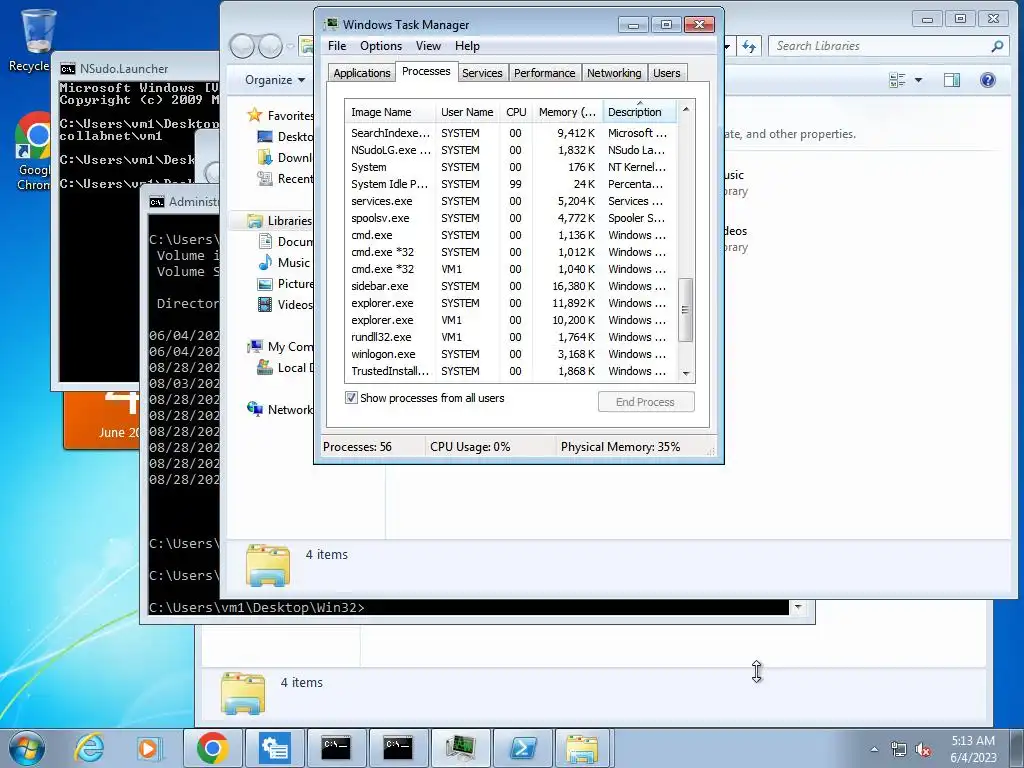The image size is (1024, 768).
Task: Click the End Process button
Action: tap(646, 402)
